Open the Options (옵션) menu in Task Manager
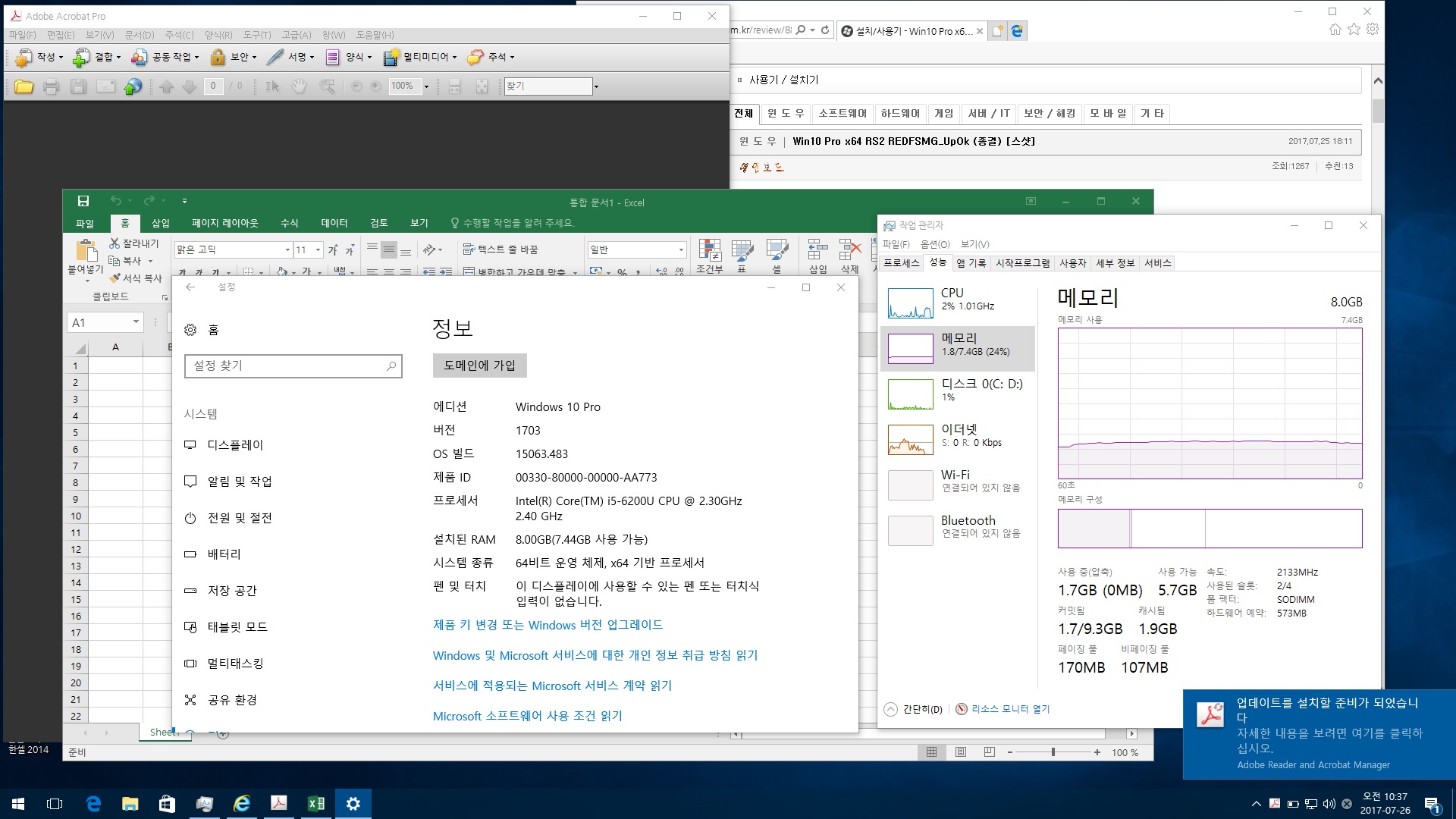Viewport: 1456px width, 819px height. click(x=935, y=244)
